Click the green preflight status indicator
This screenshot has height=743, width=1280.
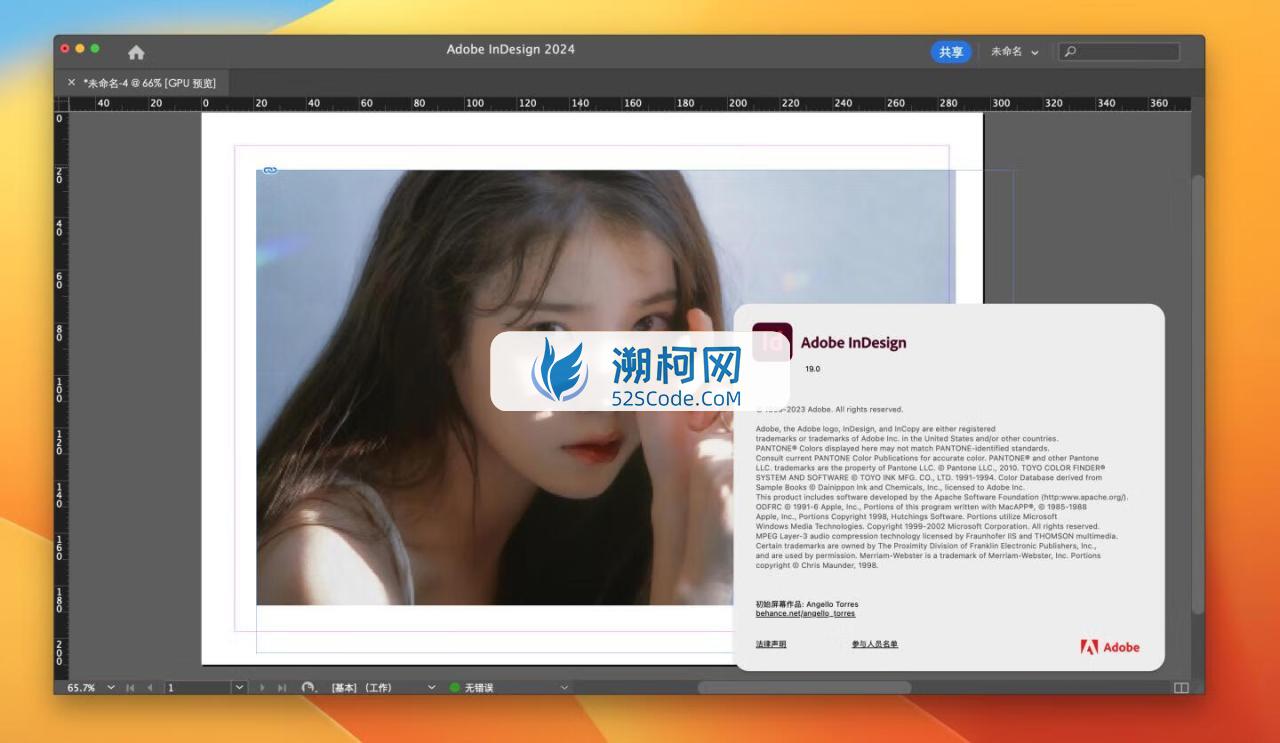(455, 688)
